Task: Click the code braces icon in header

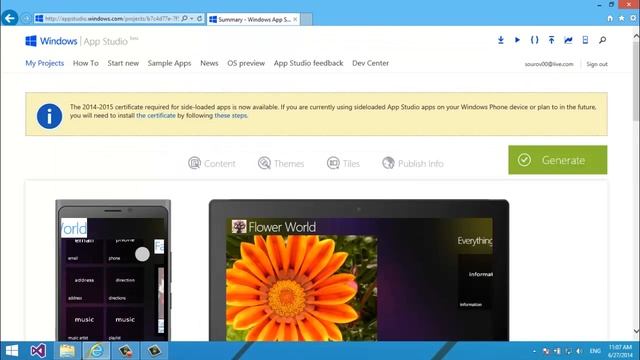Action: coord(534,40)
